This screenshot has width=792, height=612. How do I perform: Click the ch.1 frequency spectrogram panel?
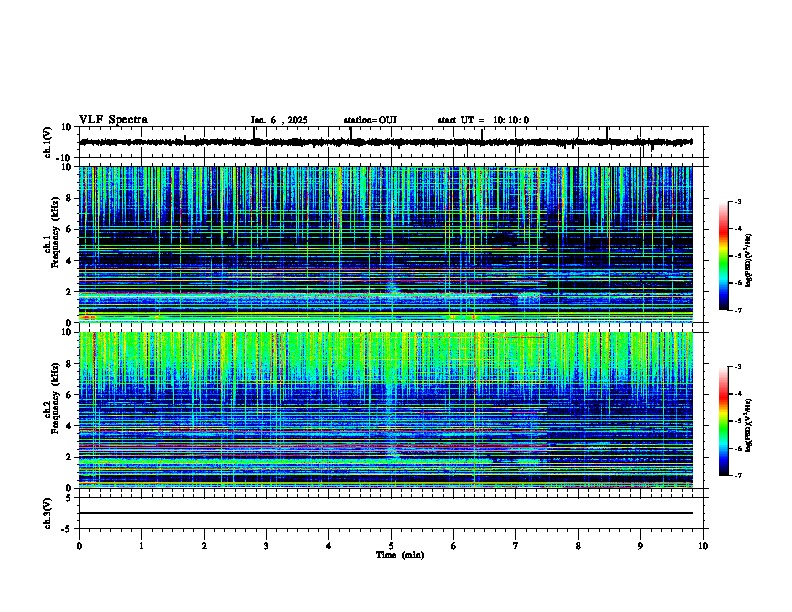(386, 244)
